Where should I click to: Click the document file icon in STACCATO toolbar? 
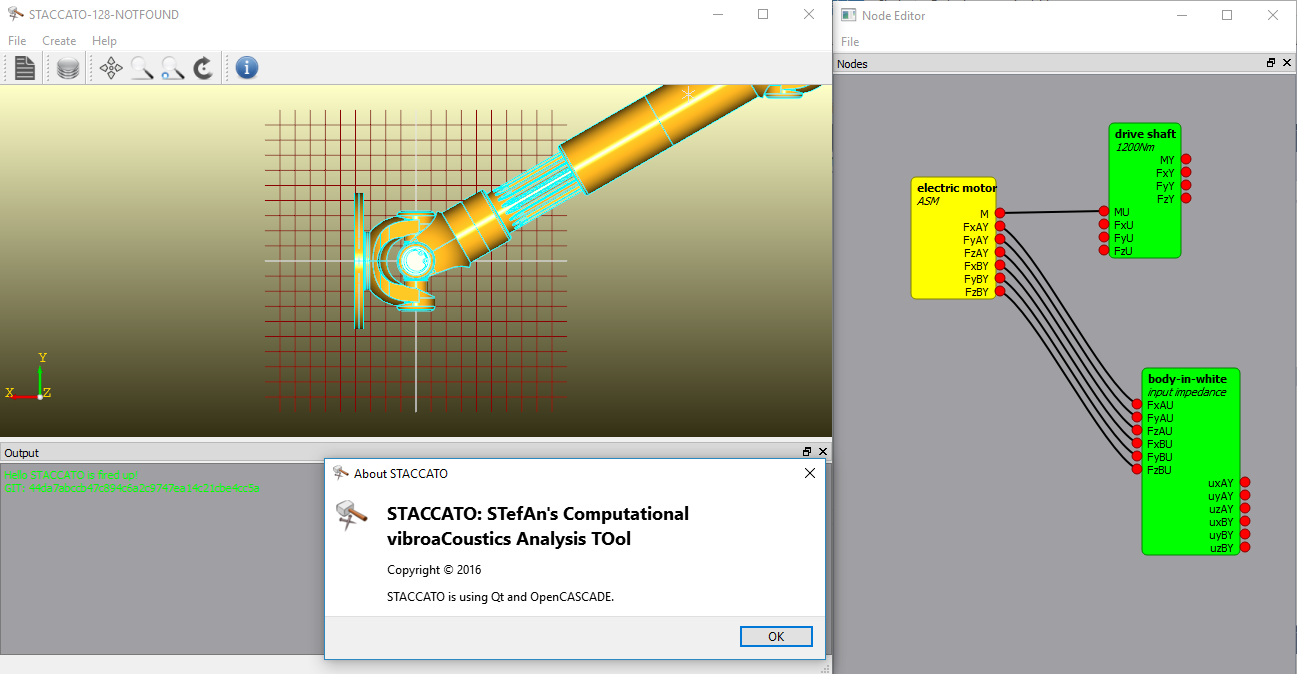point(25,68)
